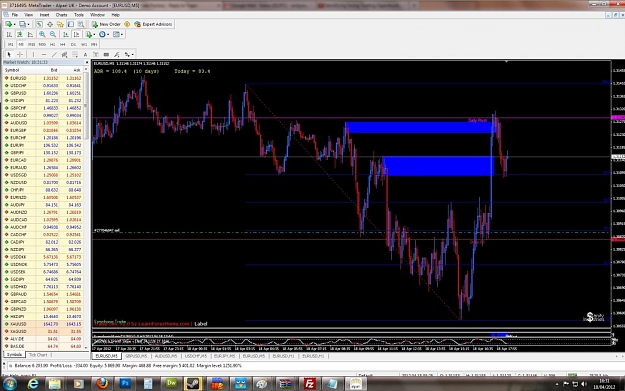Image resolution: width=625 pixels, height=391 pixels.
Task: Expand the New Chart dropdown arrow
Action: tap(14, 24)
